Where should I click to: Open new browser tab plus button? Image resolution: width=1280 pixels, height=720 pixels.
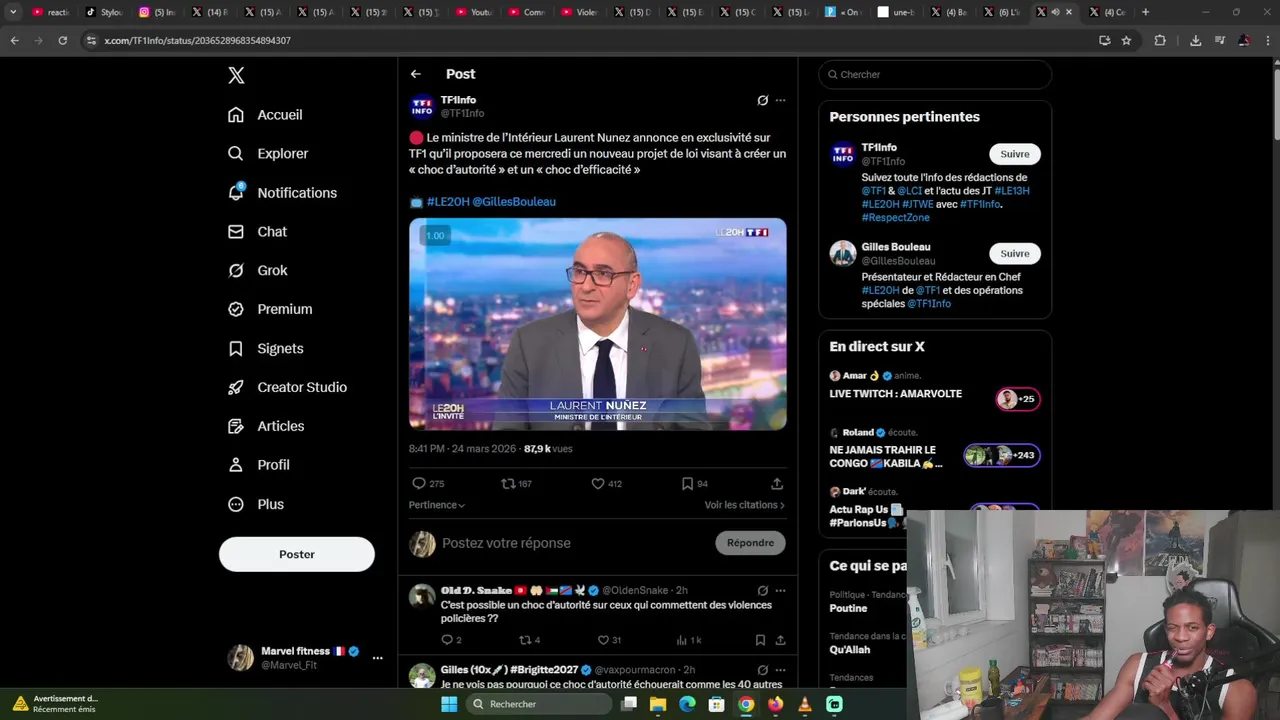[1145, 12]
